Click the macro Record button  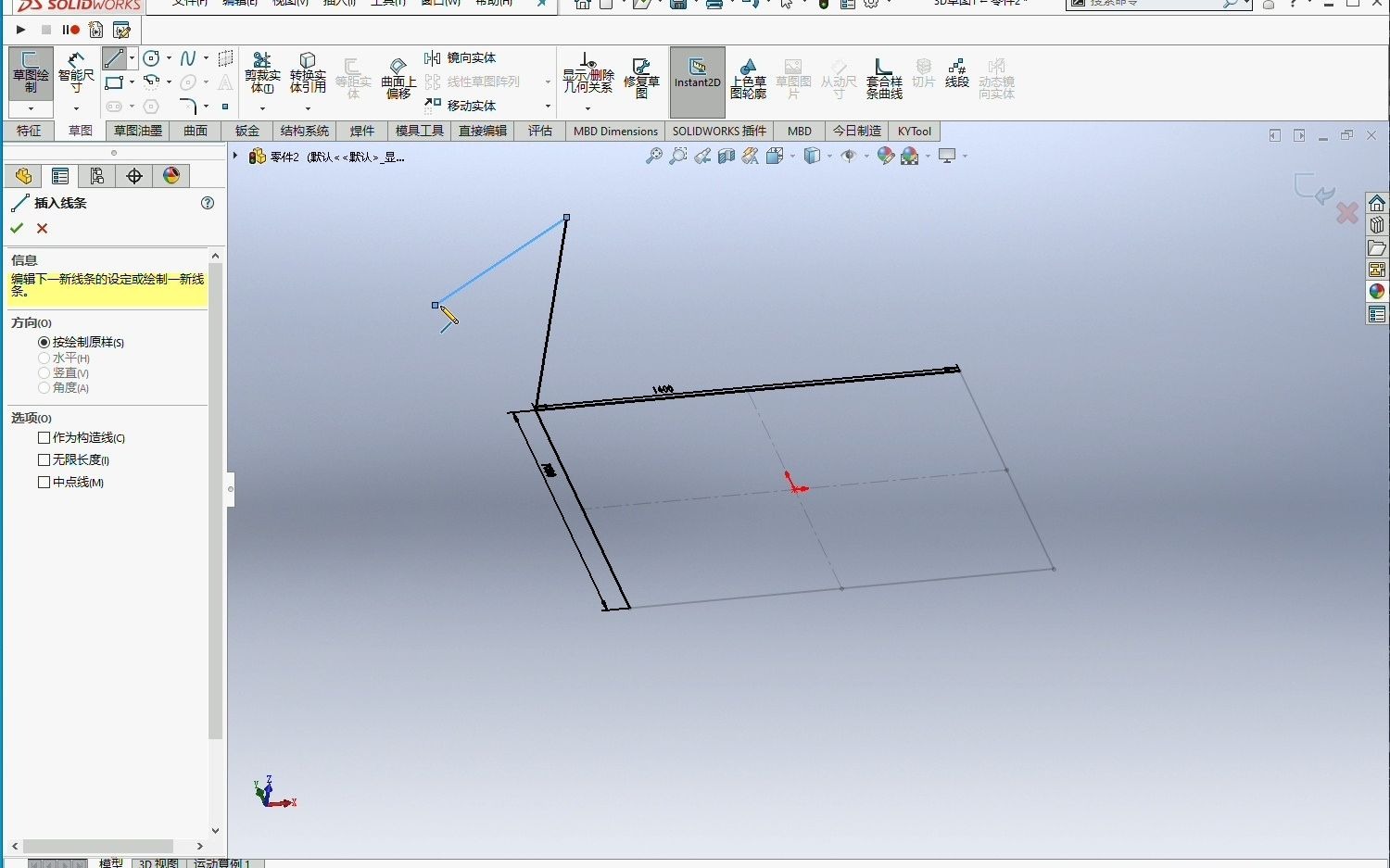point(70,30)
